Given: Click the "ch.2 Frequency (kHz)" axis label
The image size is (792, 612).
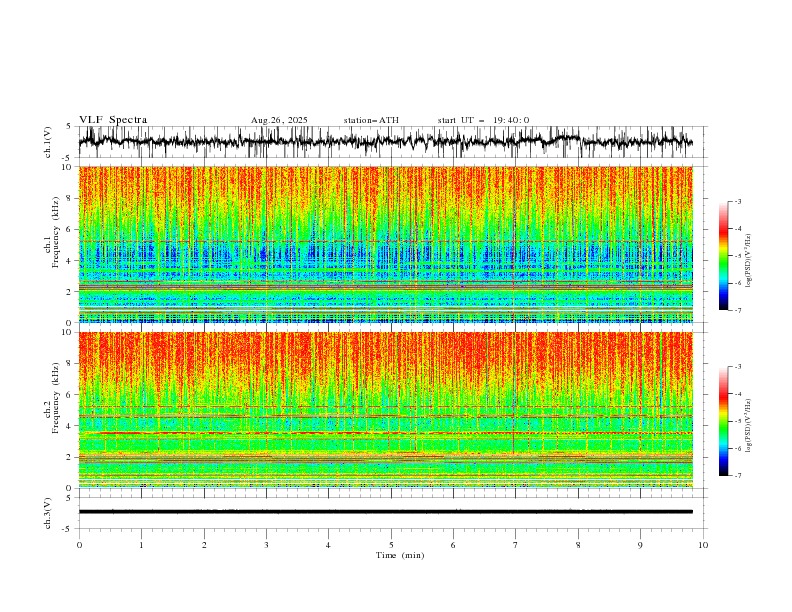Looking at the screenshot, I should point(52,398).
